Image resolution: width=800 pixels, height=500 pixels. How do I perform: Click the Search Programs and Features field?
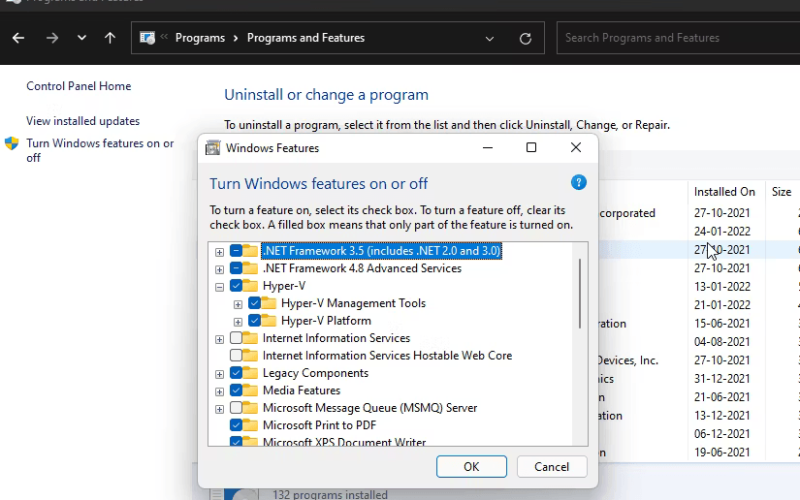click(x=678, y=38)
